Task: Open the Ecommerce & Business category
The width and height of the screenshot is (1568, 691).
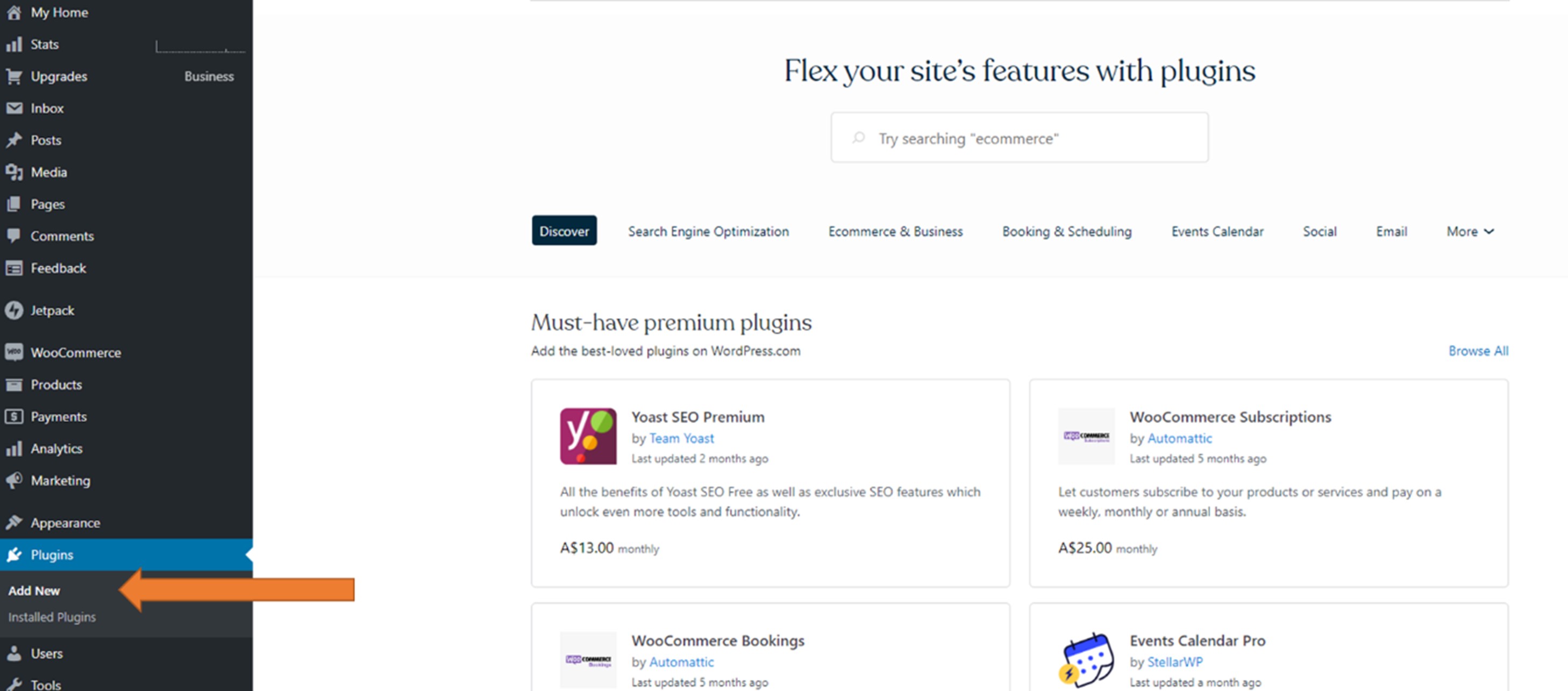Action: tap(895, 231)
